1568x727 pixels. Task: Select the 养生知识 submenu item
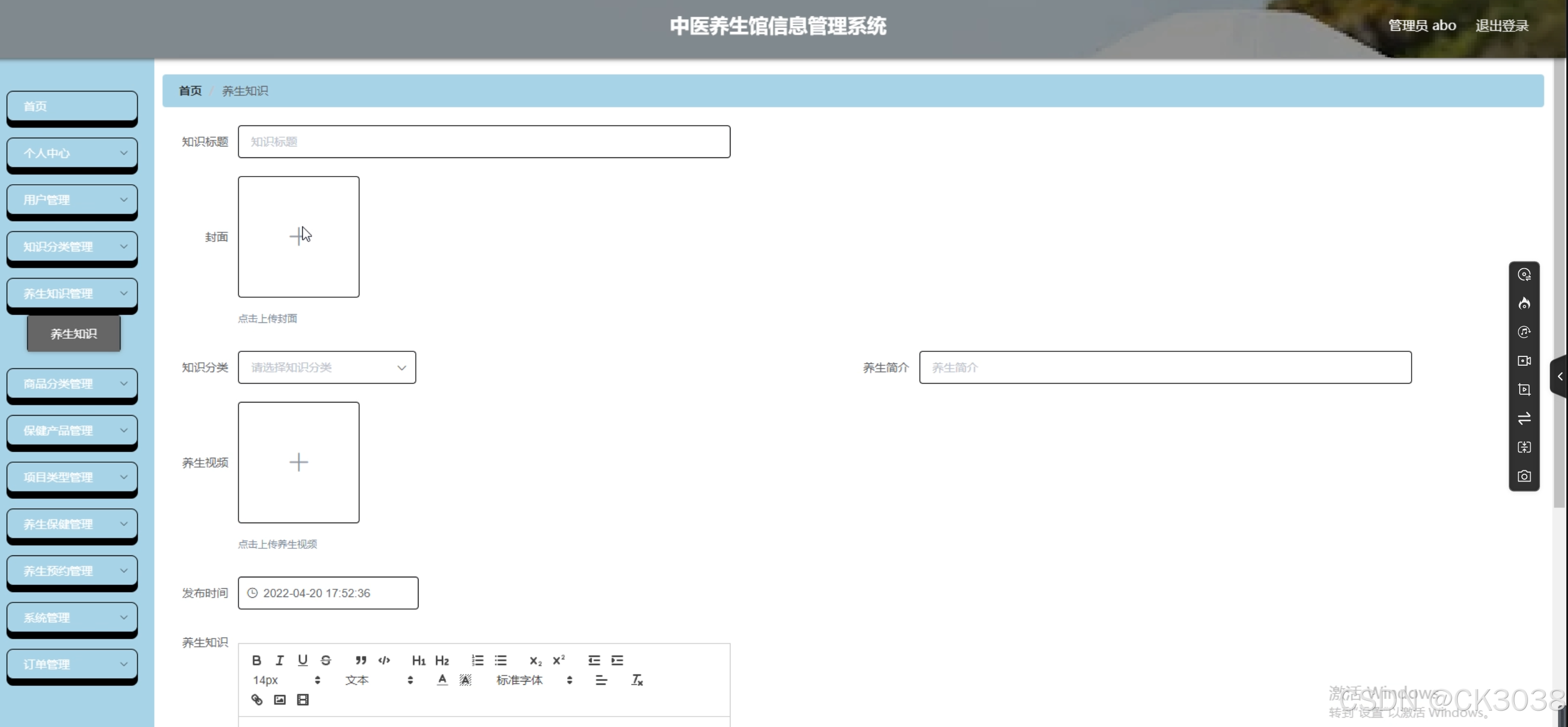(73, 334)
